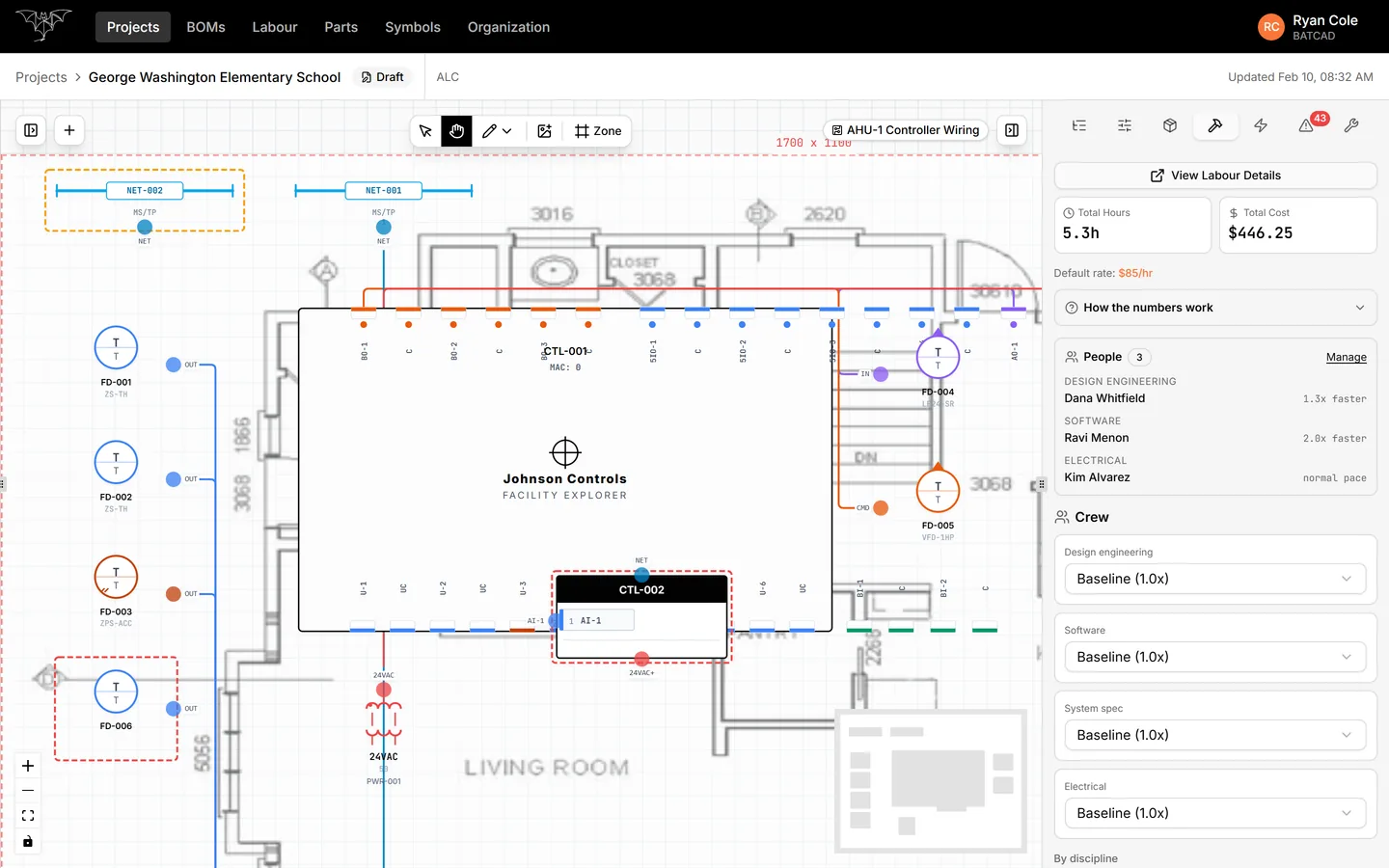Viewport: 1389px width, 868px height.
Task: Open the wrench tools panel tab
Action: point(1351,125)
